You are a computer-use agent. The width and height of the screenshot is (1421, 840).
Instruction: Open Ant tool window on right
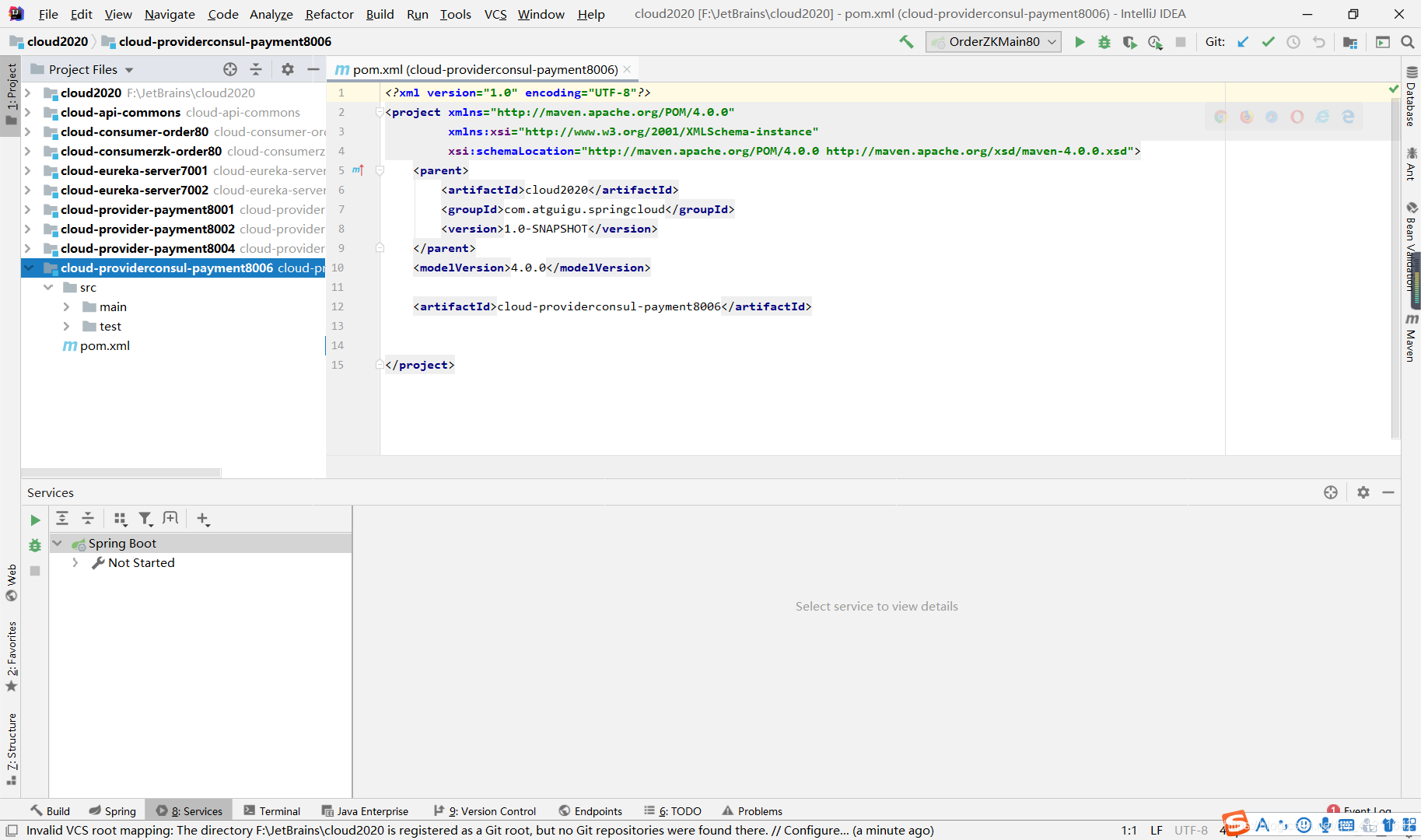coord(1412,163)
